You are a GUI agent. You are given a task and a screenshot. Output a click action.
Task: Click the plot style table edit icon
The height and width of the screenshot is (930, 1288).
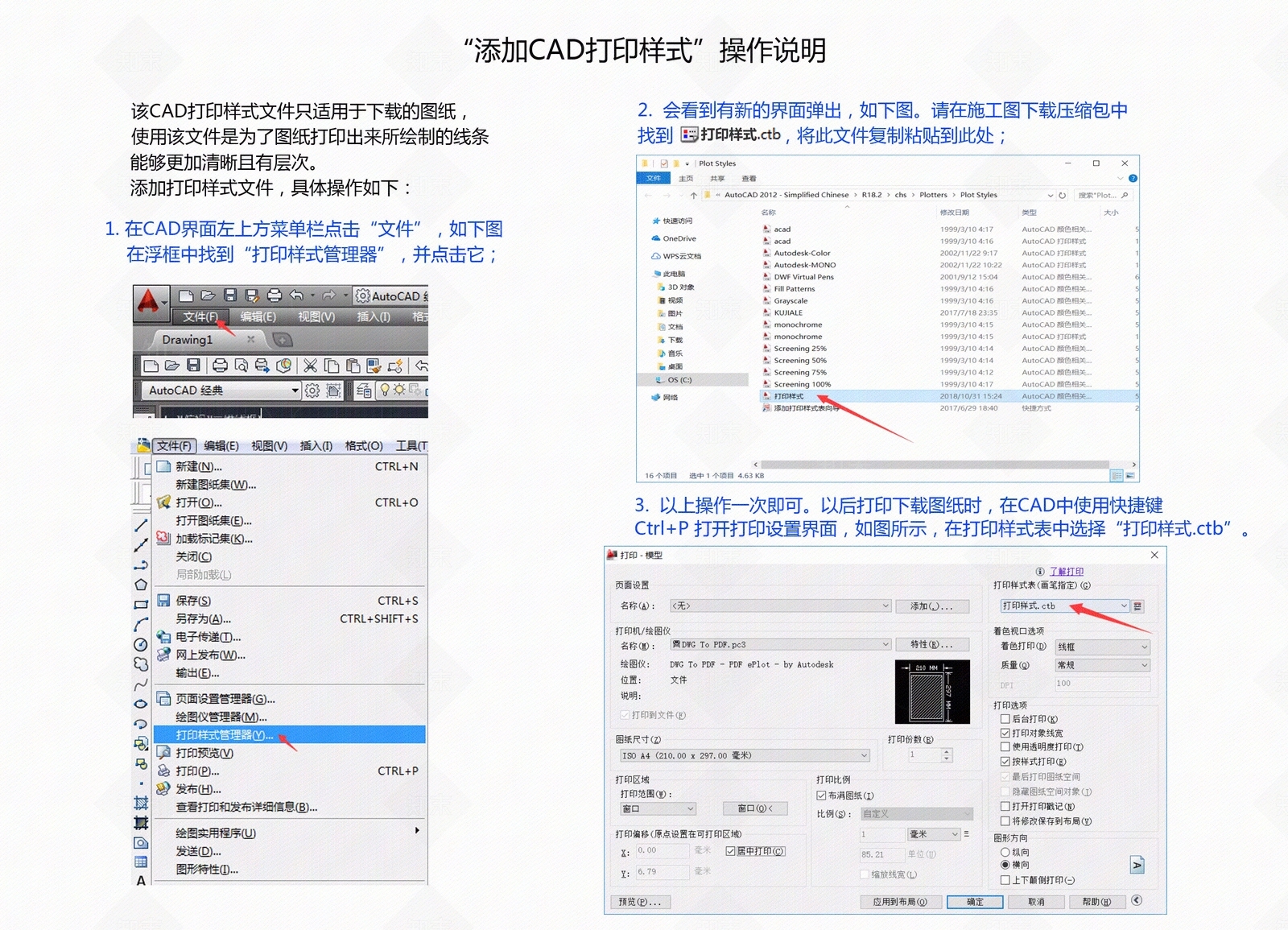coord(1137,606)
